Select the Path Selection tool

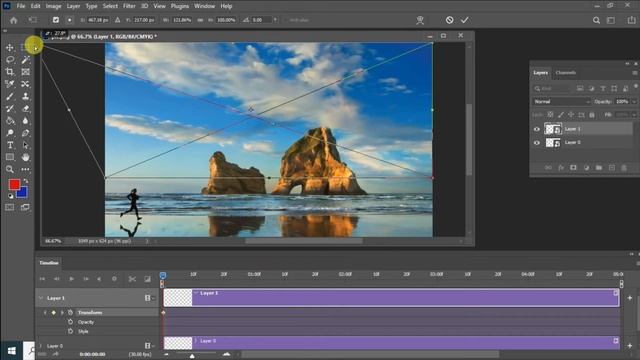tap(25, 145)
